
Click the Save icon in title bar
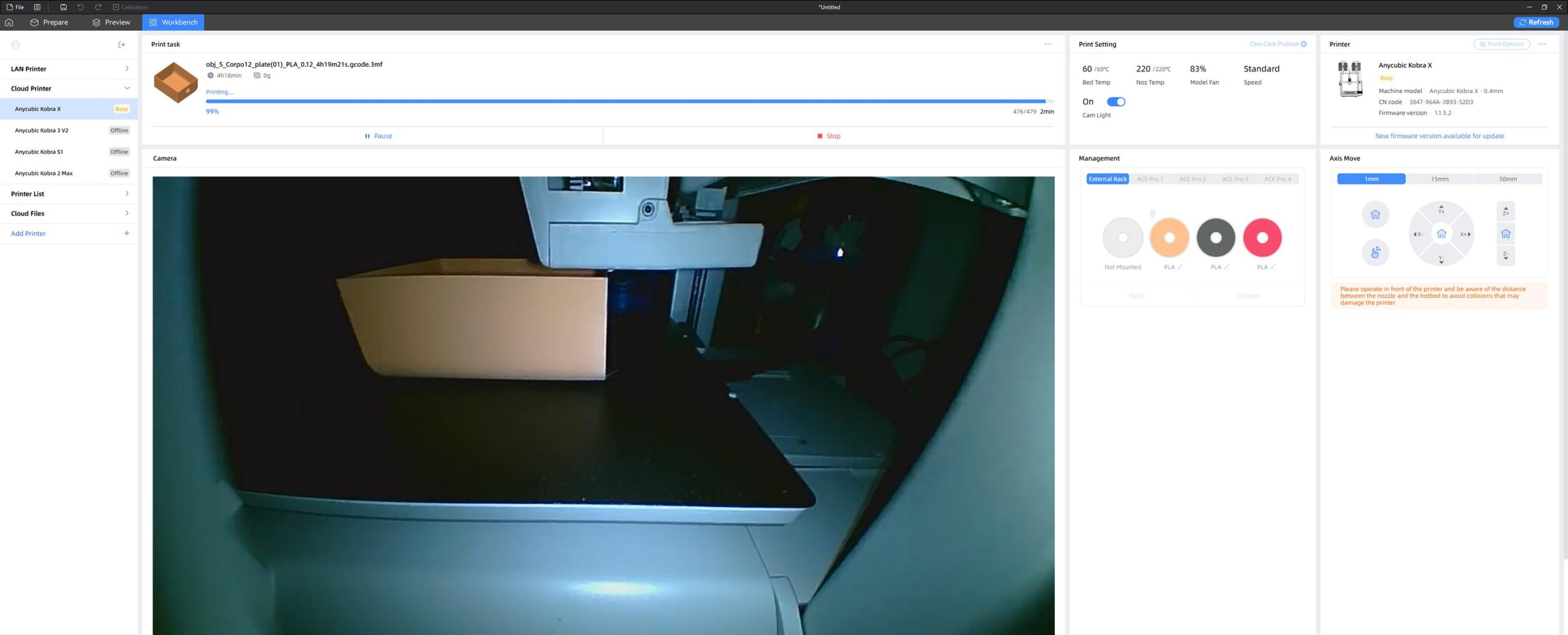(63, 7)
